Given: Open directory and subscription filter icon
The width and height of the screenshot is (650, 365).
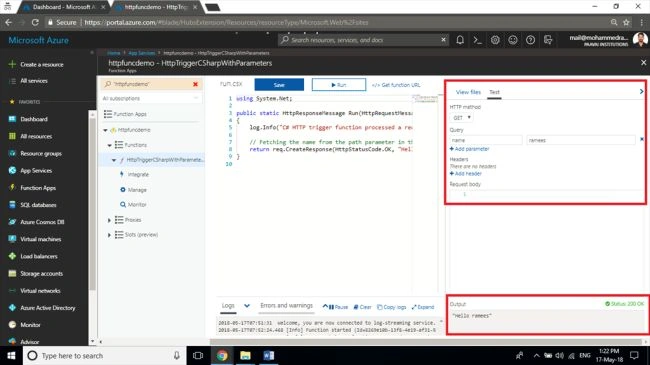Looking at the screenshot, I should click(548, 40).
